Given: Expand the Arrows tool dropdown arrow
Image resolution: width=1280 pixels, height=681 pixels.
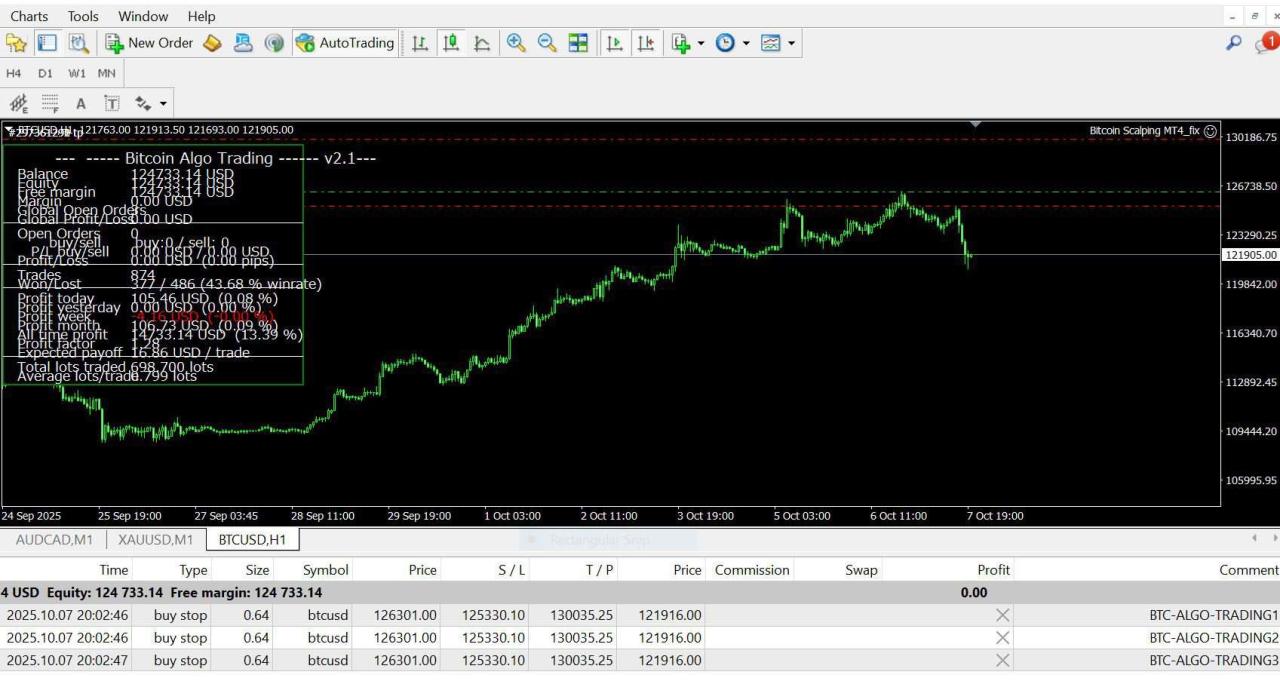Looking at the screenshot, I should [x=164, y=103].
